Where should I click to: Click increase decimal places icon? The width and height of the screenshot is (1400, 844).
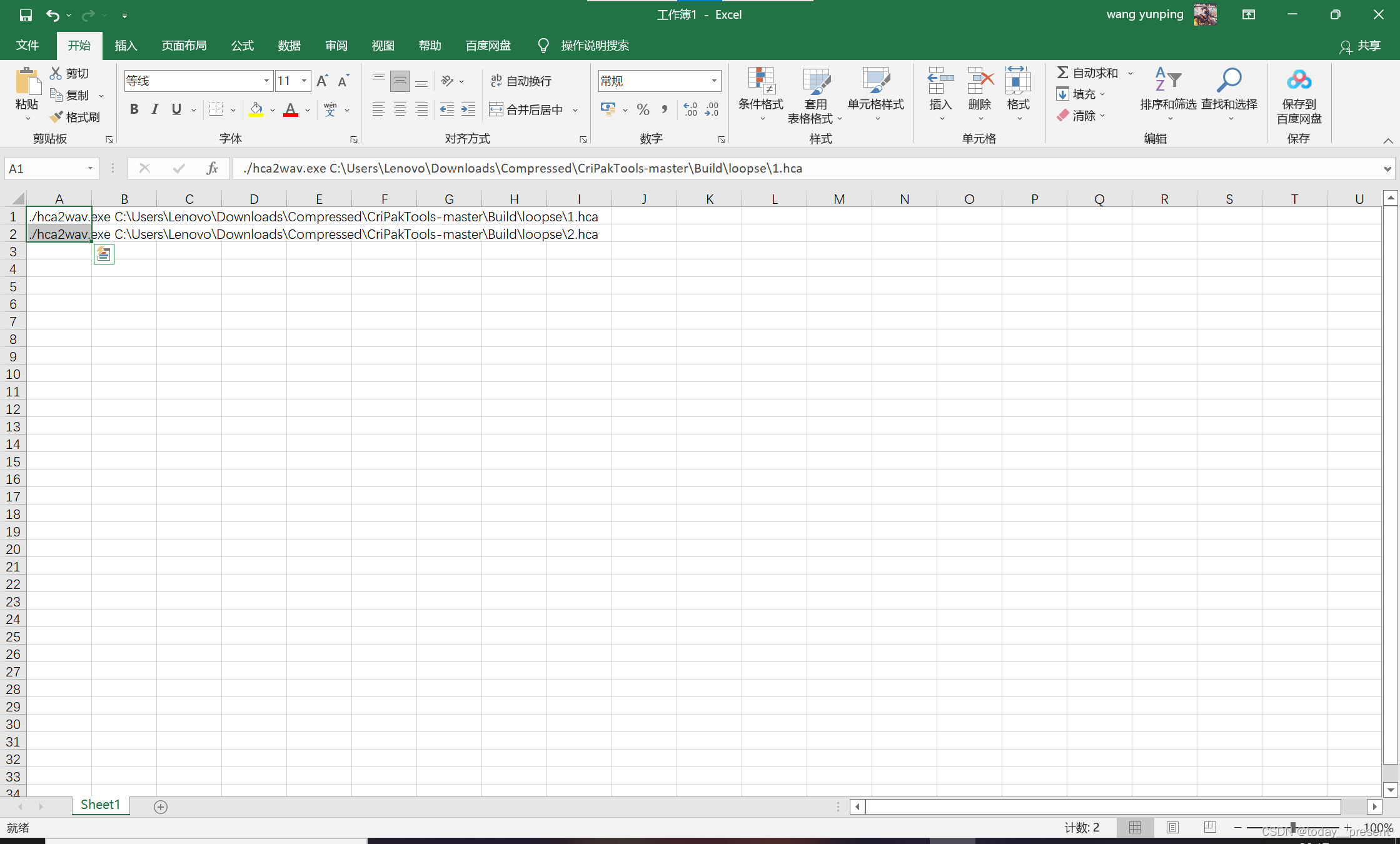coord(691,109)
